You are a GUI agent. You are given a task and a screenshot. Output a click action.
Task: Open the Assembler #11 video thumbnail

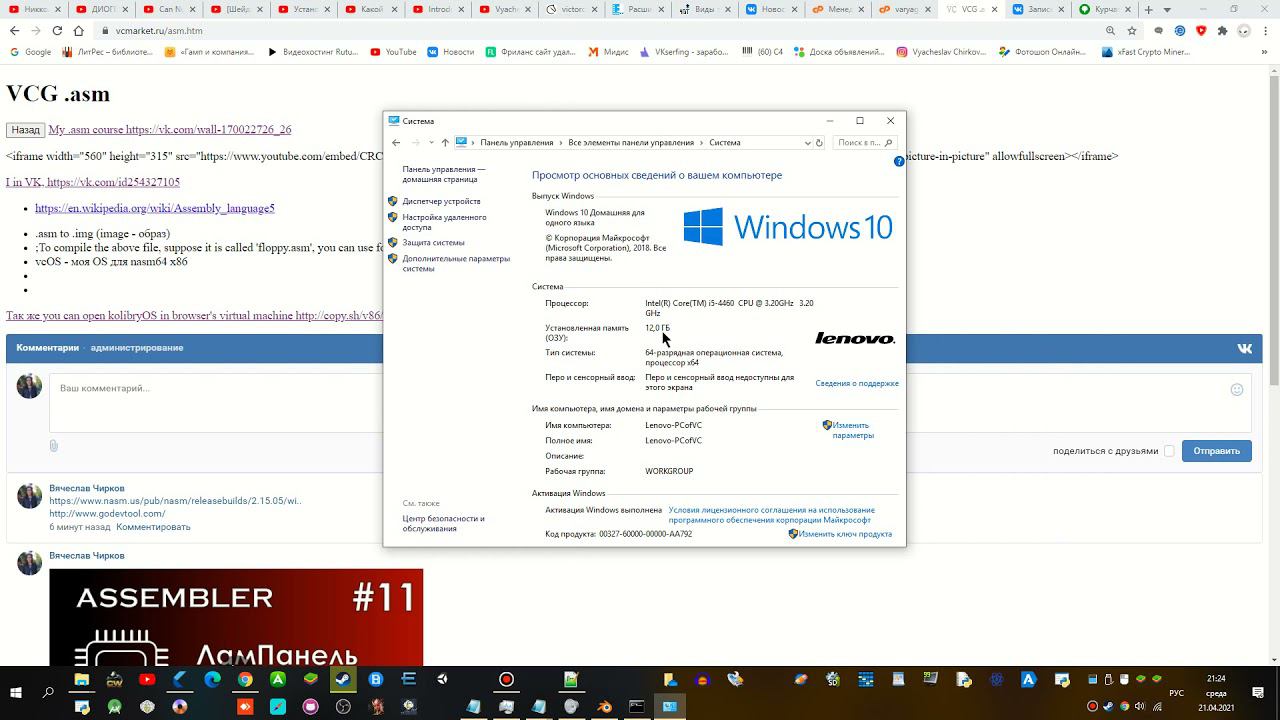(236, 617)
